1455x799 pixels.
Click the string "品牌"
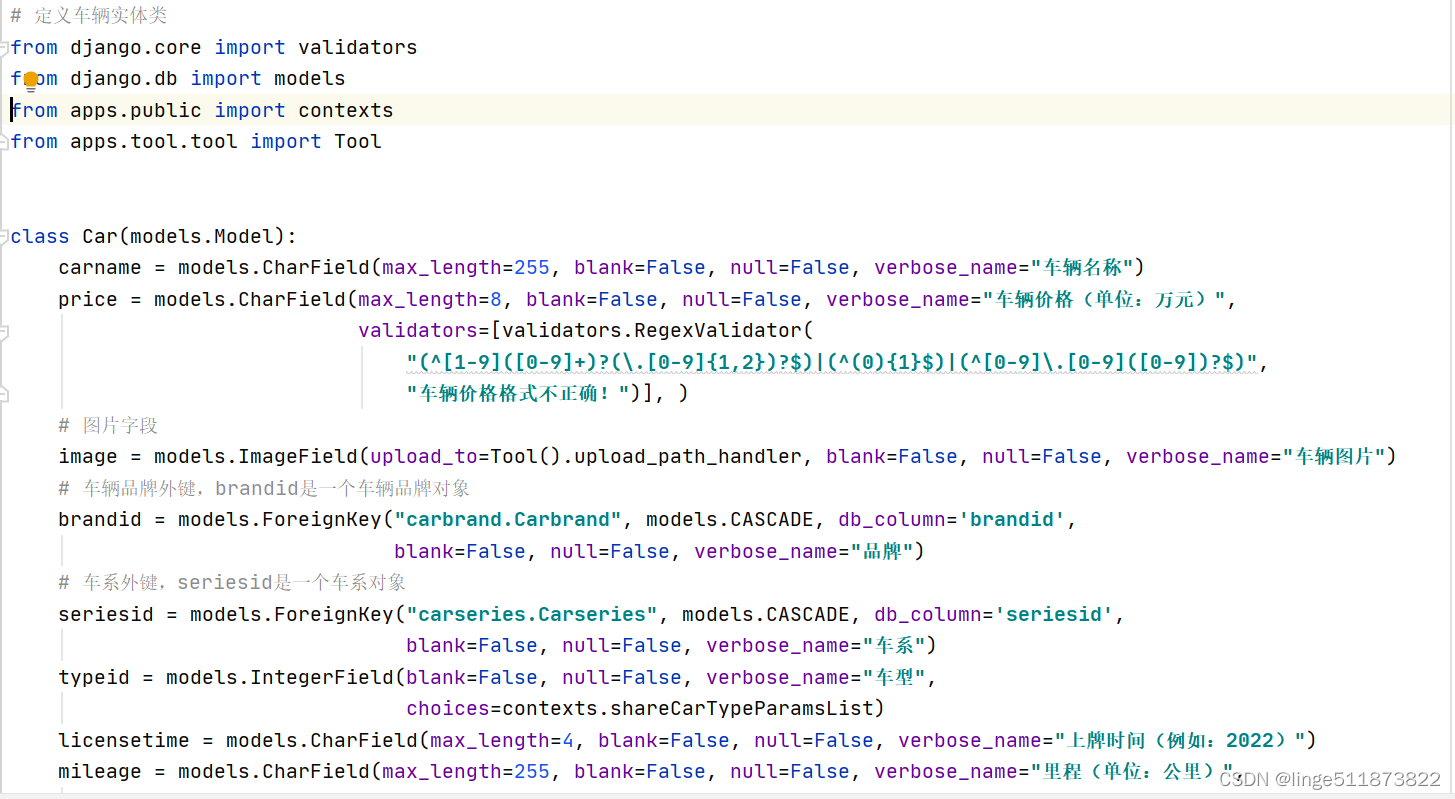point(882,551)
